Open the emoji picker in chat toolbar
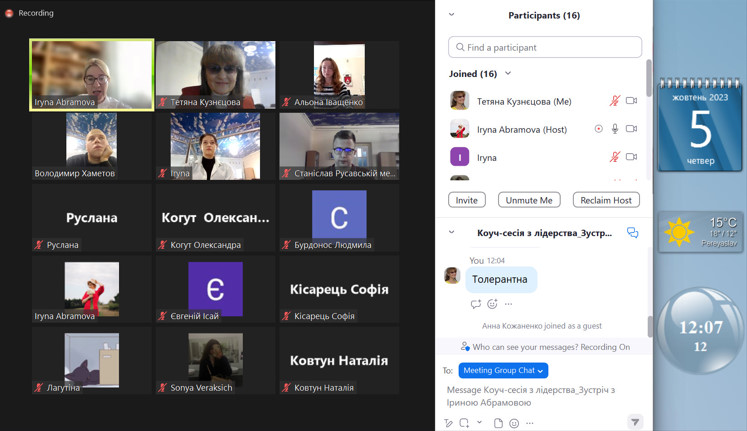This screenshot has height=431, width=747. click(514, 423)
